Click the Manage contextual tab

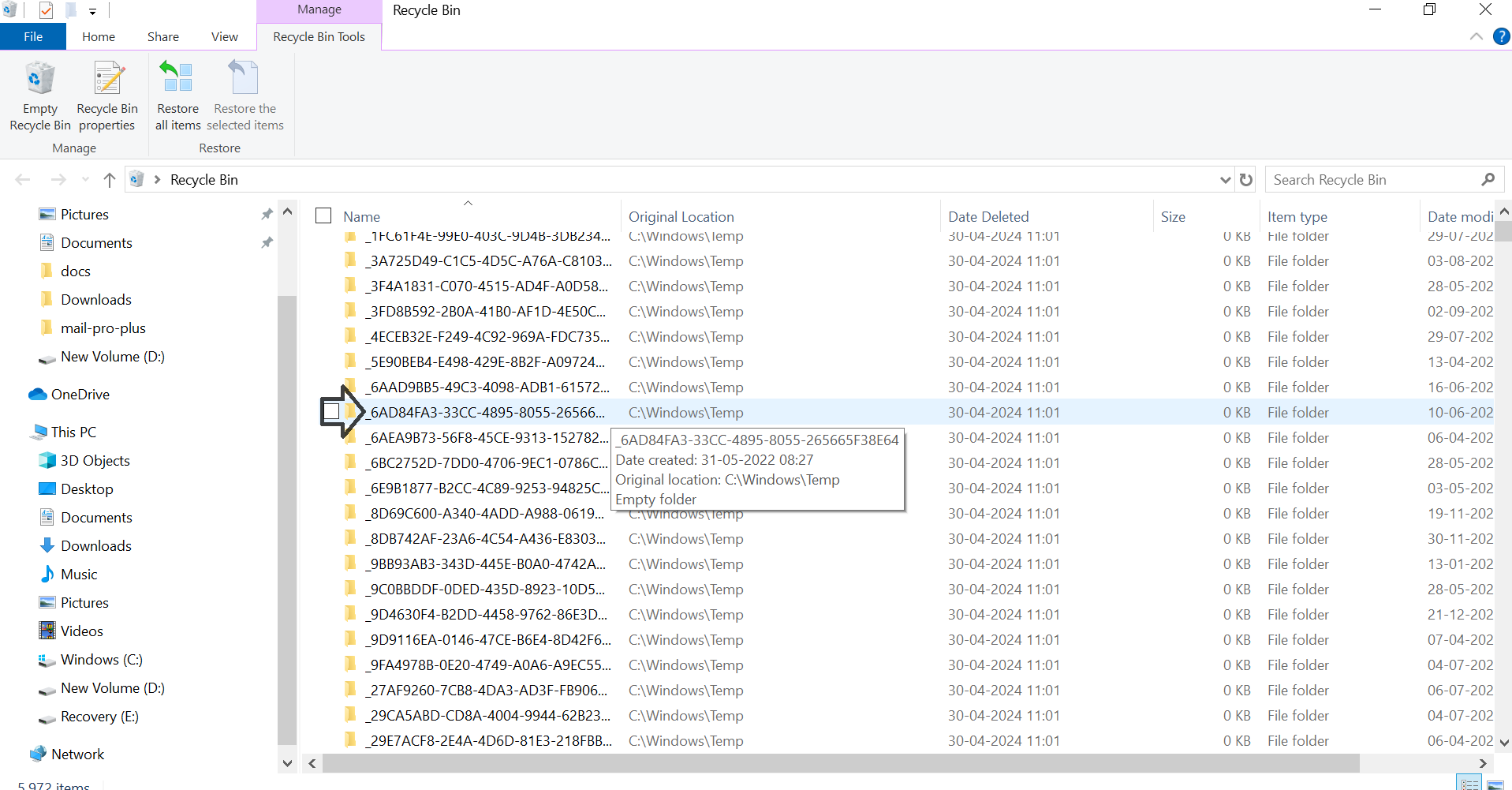(319, 10)
